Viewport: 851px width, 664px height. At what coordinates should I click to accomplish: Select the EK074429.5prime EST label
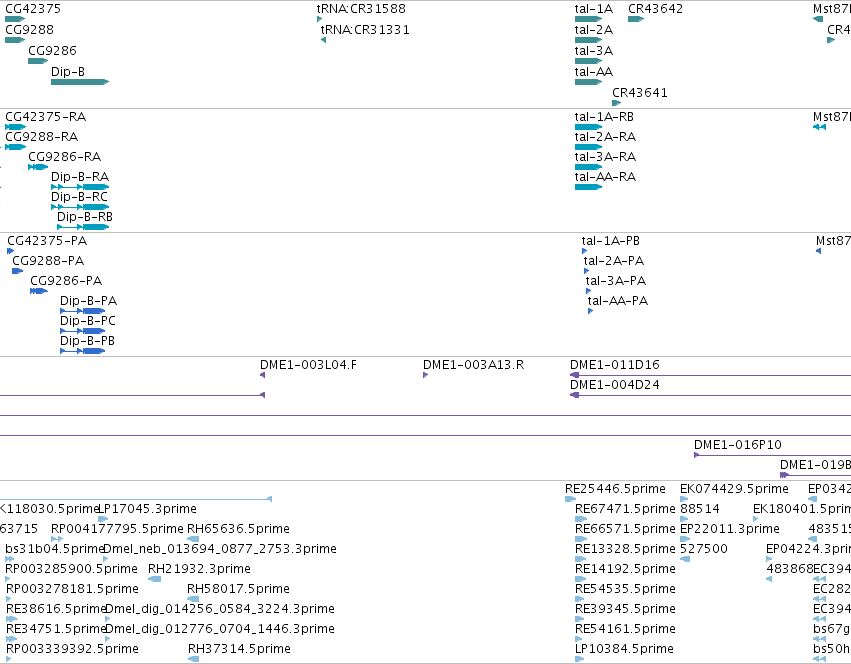coord(734,489)
